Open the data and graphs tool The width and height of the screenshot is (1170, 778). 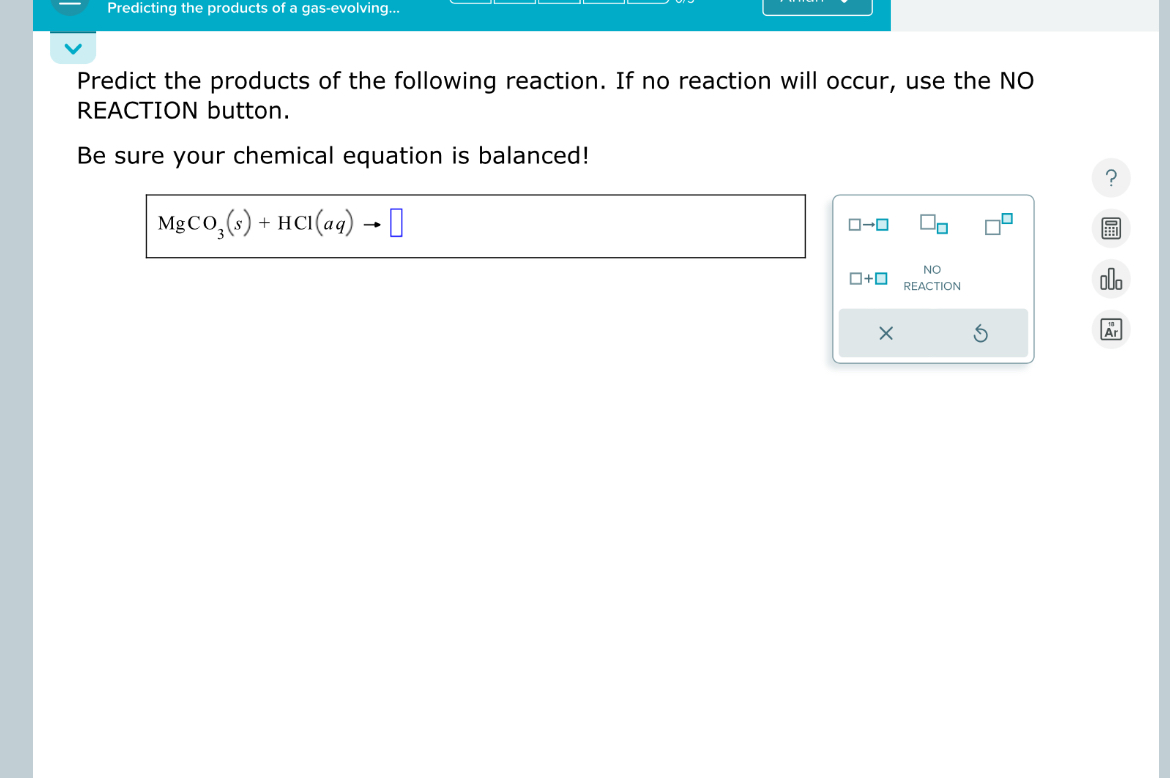tap(1110, 279)
